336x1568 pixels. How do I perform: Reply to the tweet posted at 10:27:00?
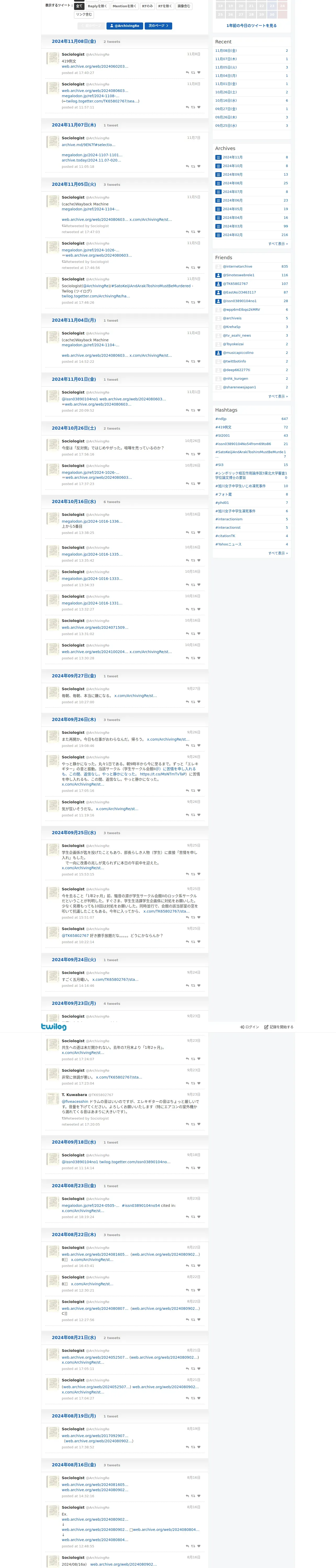coord(187,702)
